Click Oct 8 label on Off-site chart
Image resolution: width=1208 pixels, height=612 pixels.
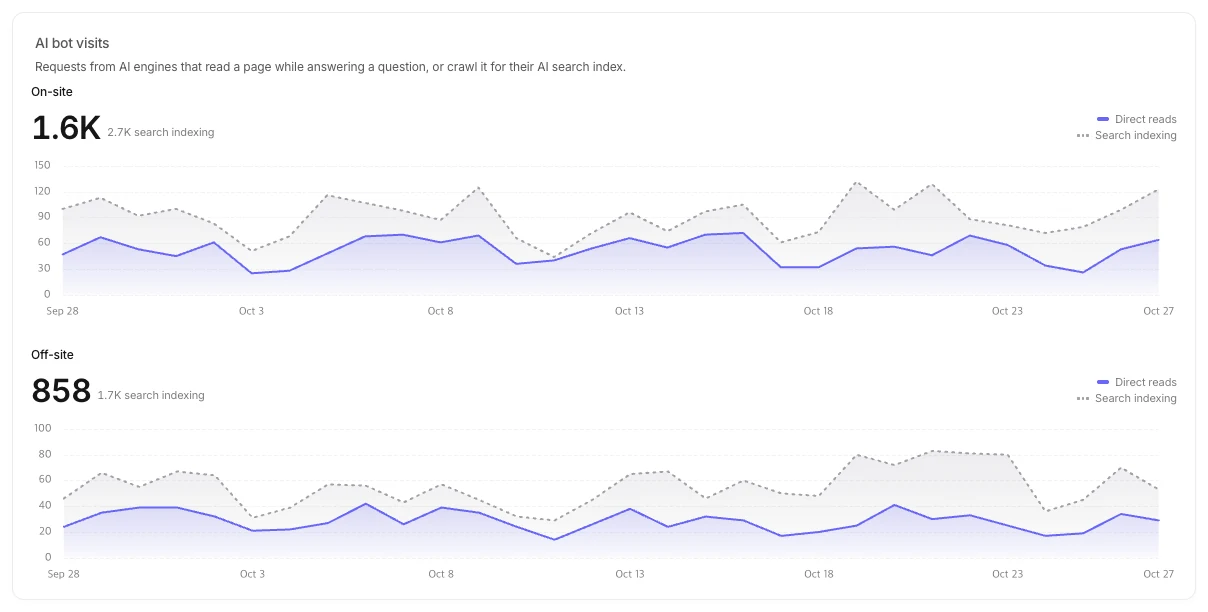tap(441, 574)
